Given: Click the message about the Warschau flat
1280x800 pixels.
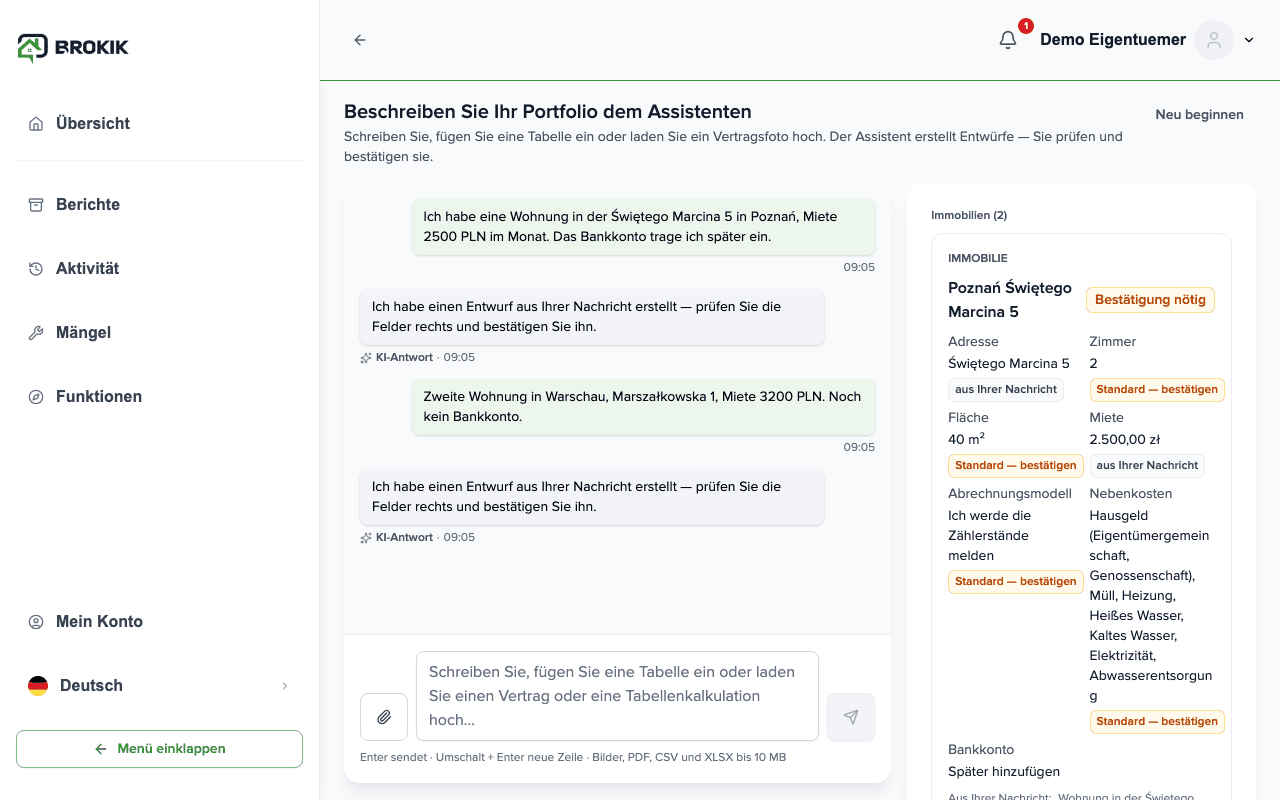Looking at the screenshot, I should point(643,407).
